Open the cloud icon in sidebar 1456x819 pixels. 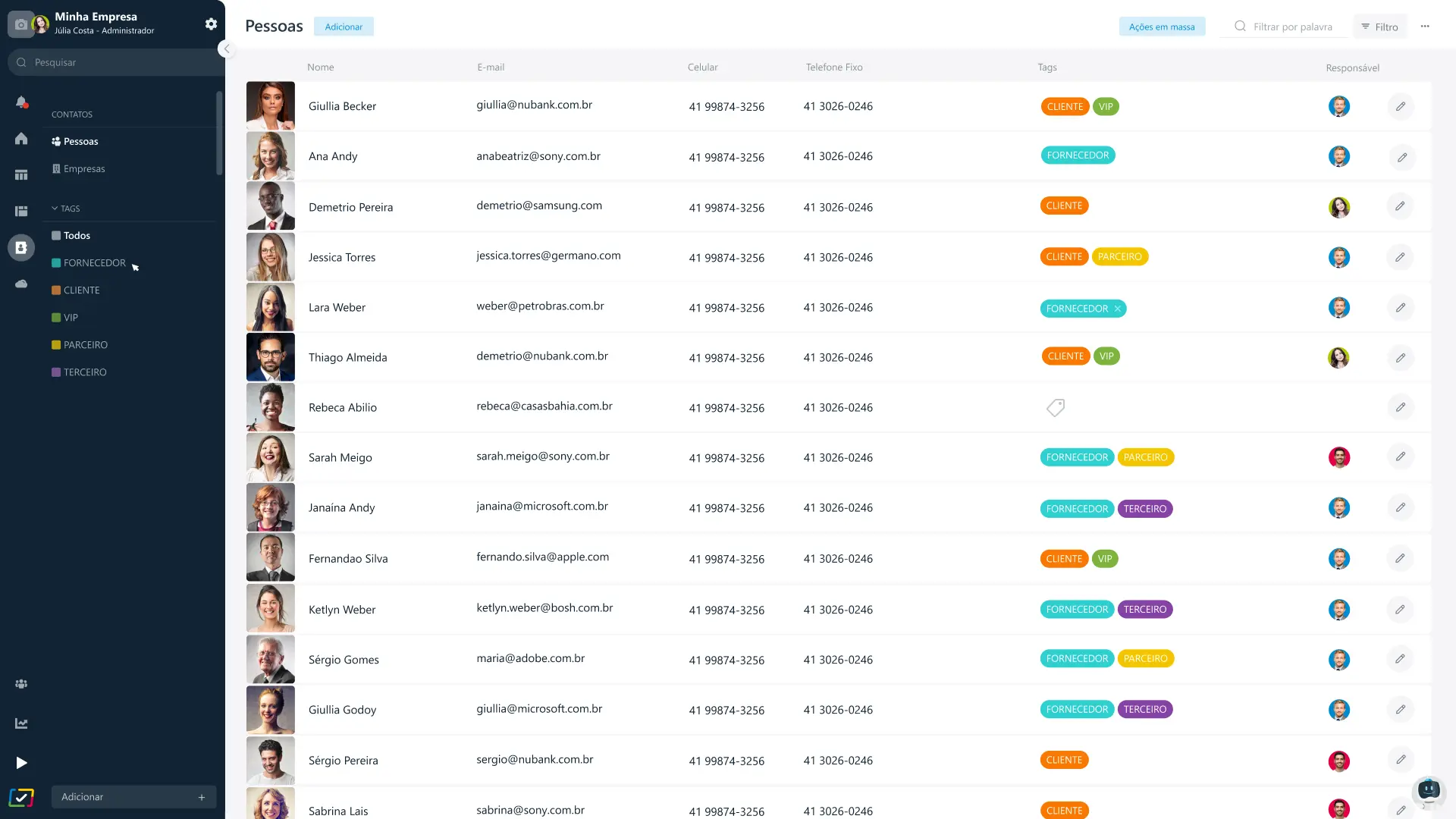click(21, 284)
